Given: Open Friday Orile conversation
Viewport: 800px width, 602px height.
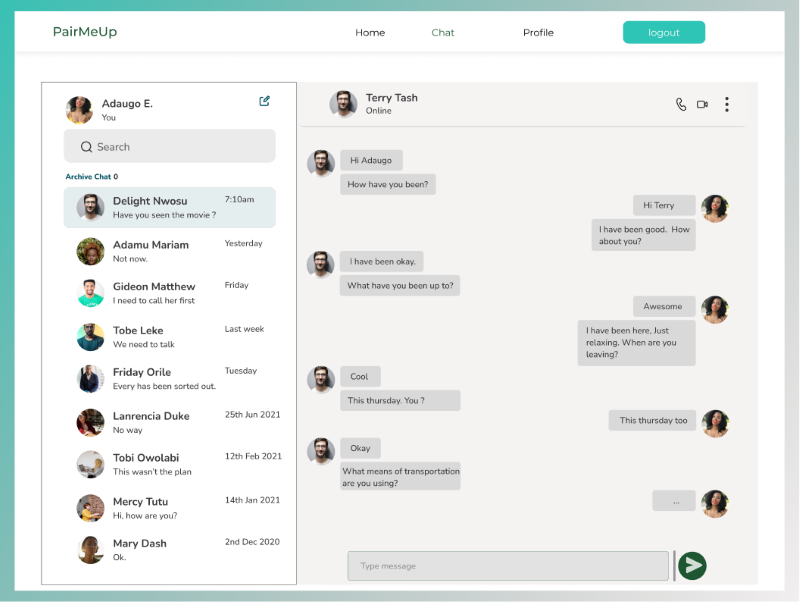Looking at the screenshot, I should tap(169, 379).
